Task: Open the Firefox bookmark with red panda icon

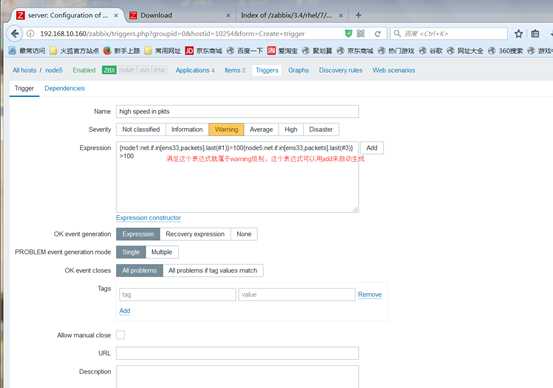Action: tap(121, 51)
